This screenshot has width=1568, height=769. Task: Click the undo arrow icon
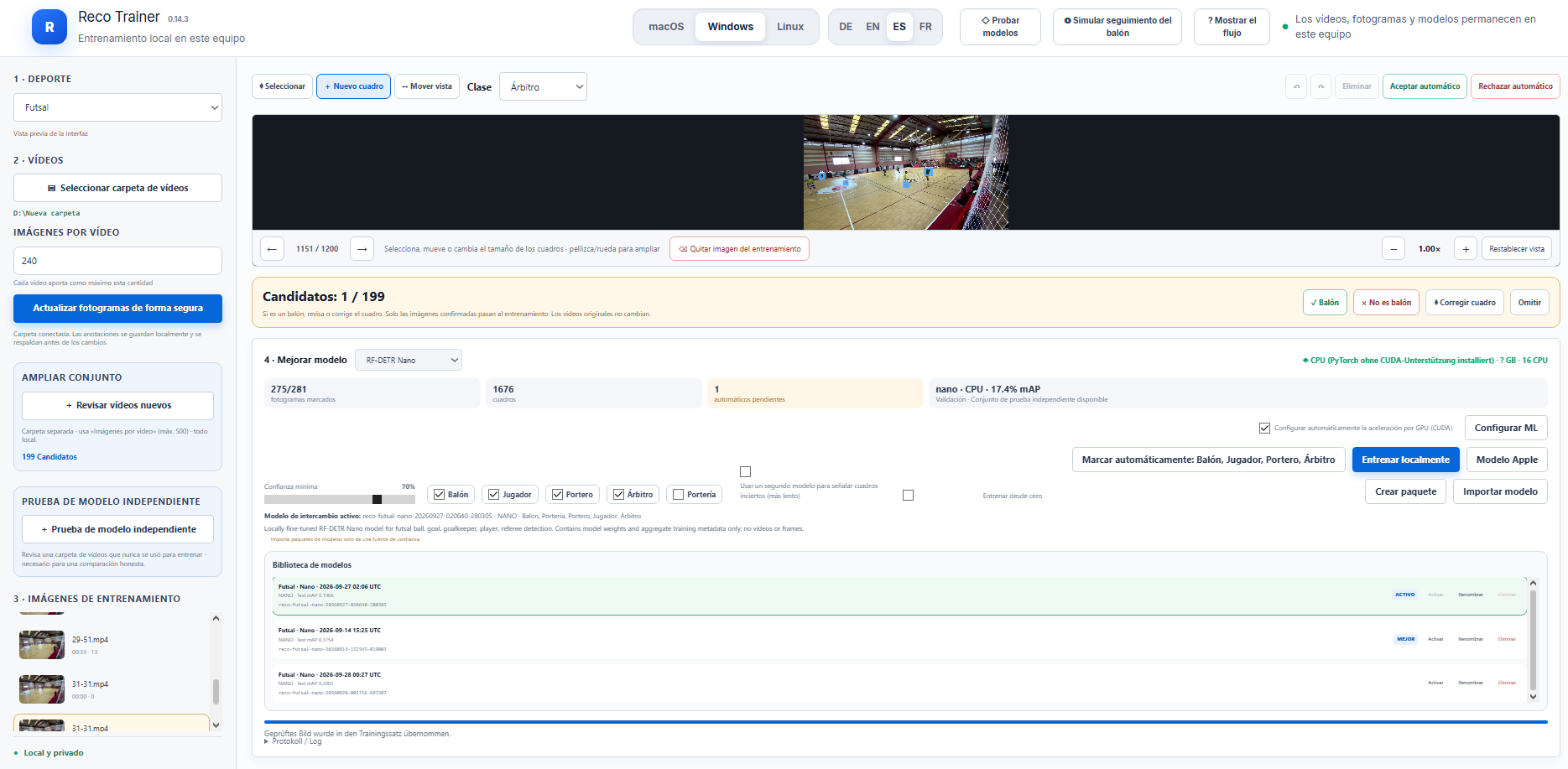[x=1296, y=86]
